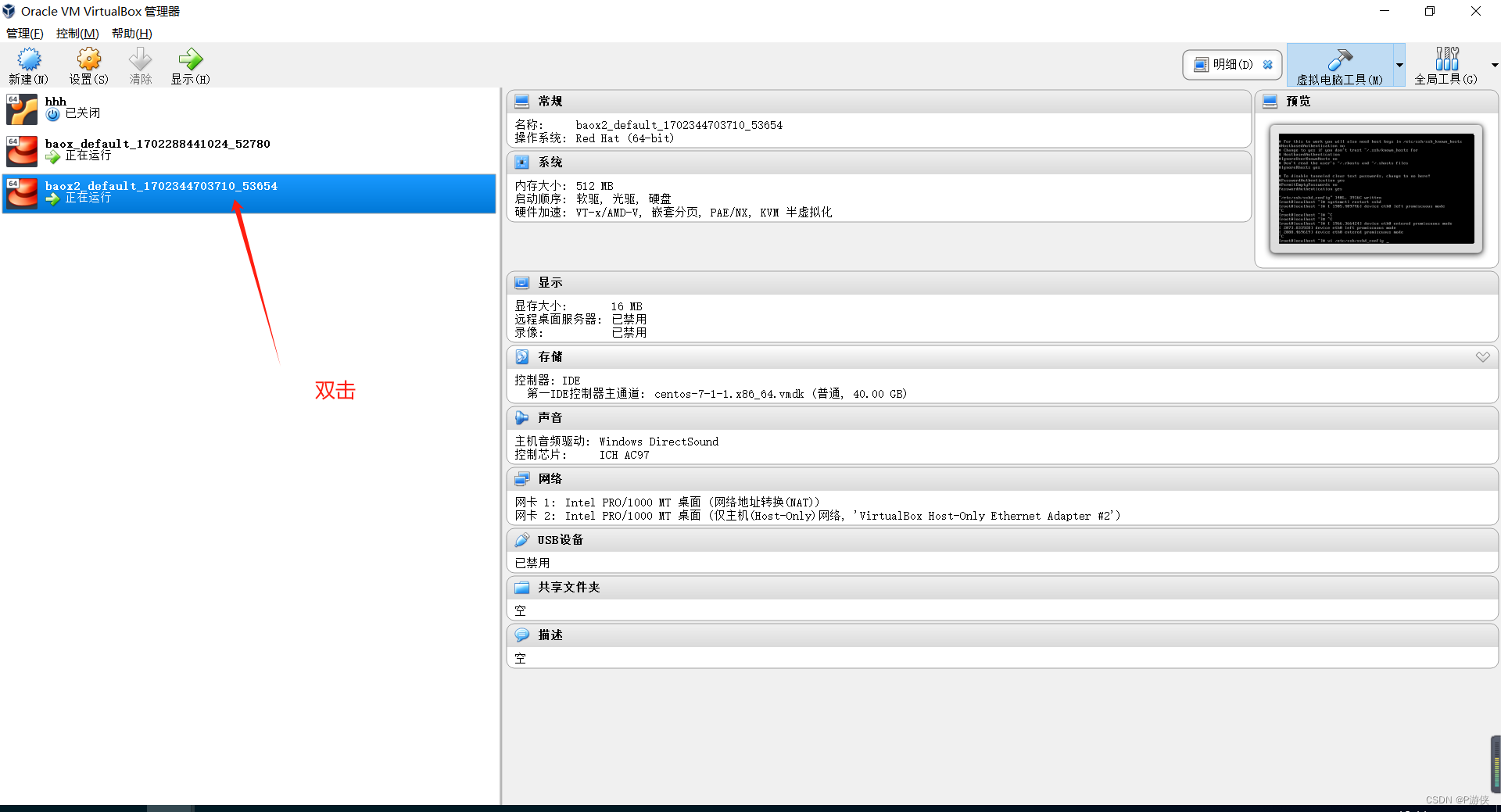Screen dimensions: 1501x812
Task: Click the 明细(D) details button
Action: pos(1233,65)
